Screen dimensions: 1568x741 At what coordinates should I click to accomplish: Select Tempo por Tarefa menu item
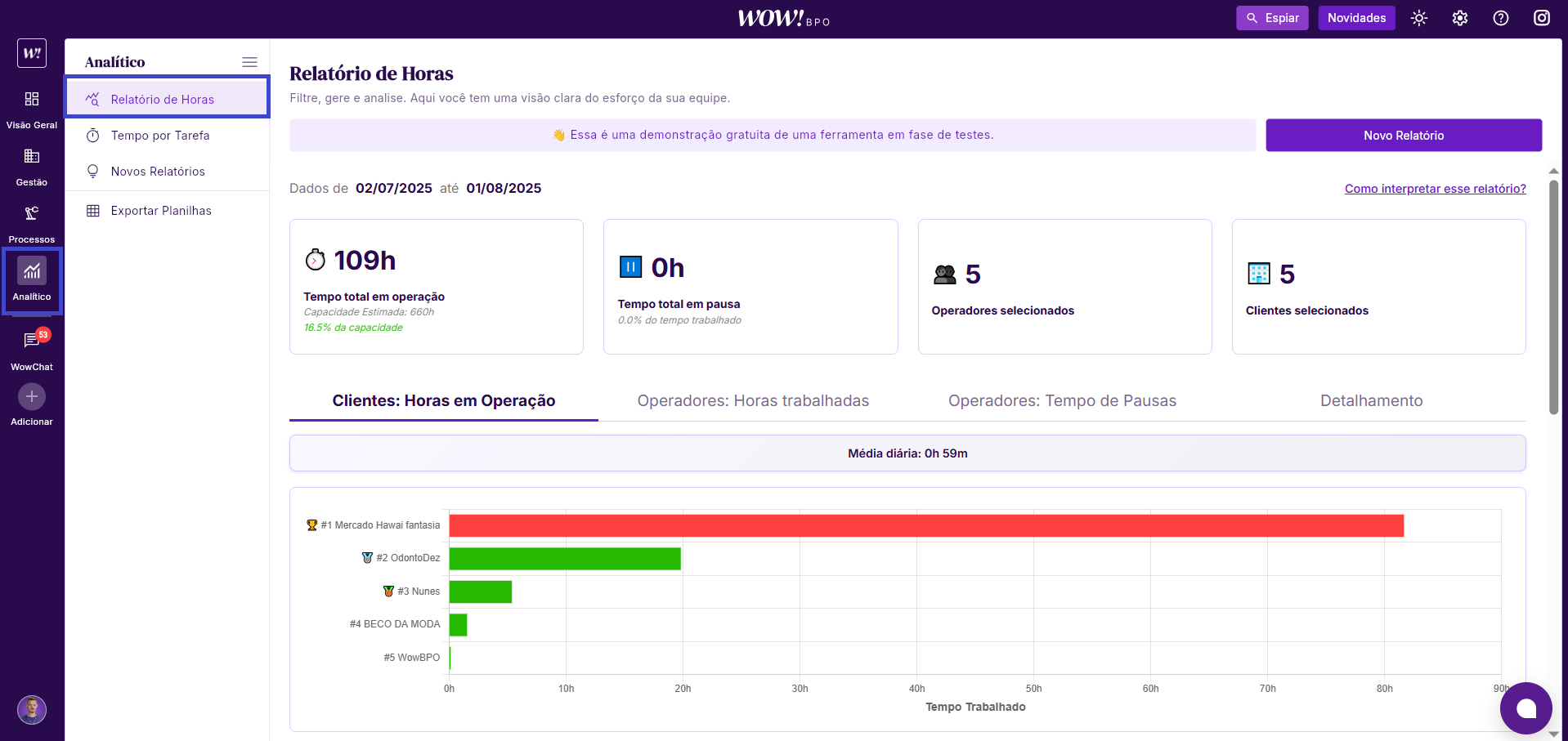[160, 136]
